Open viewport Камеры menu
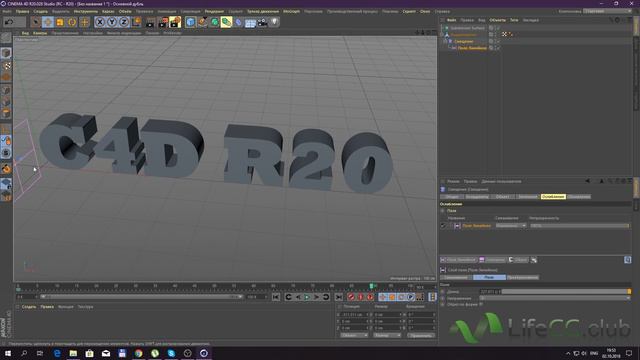The width and height of the screenshot is (640, 360). (40, 33)
